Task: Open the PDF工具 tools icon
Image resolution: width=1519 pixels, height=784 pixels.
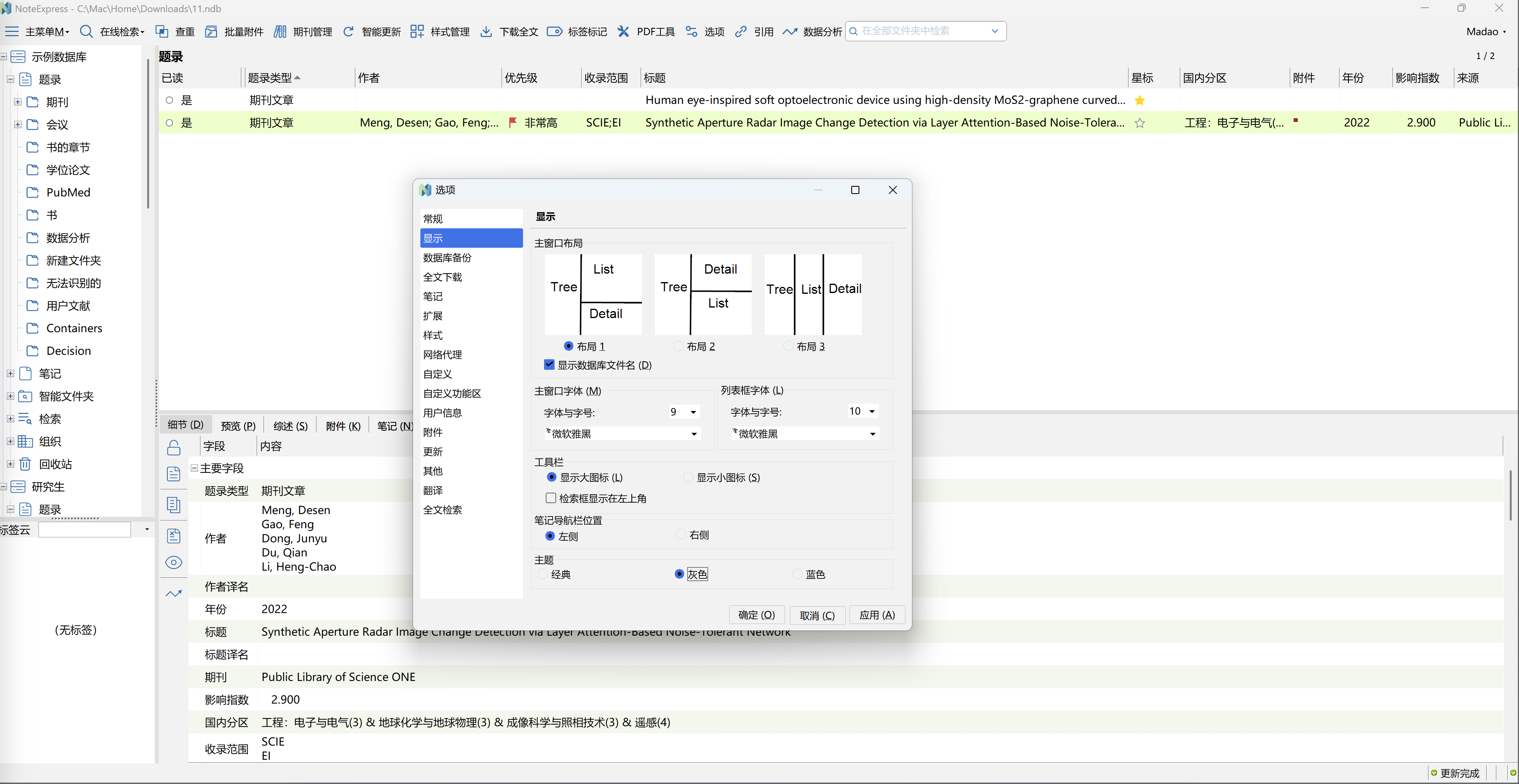Action: tap(623, 31)
